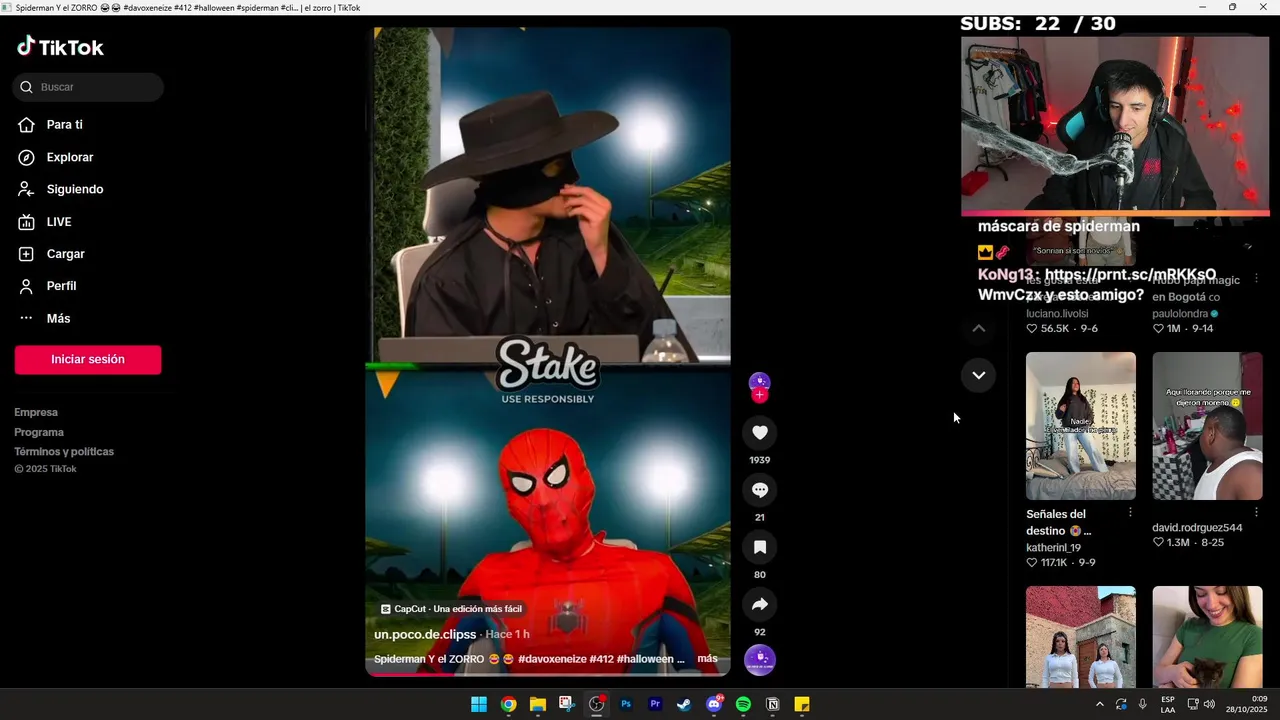
Task: Open options for Señales del destino video
Action: pos(1131,513)
